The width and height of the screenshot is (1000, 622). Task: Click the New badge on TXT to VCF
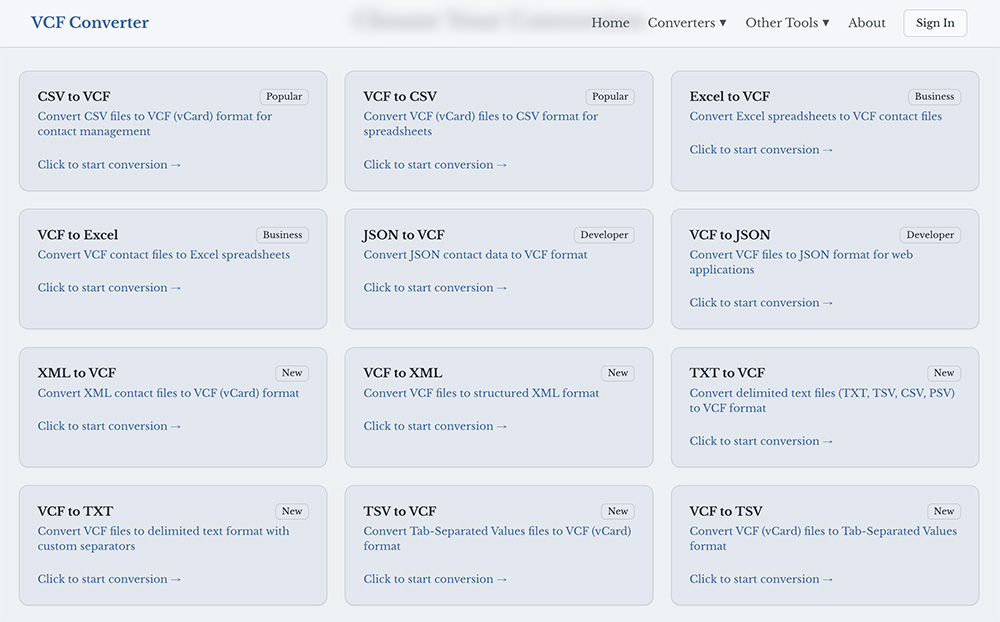pos(944,373)
